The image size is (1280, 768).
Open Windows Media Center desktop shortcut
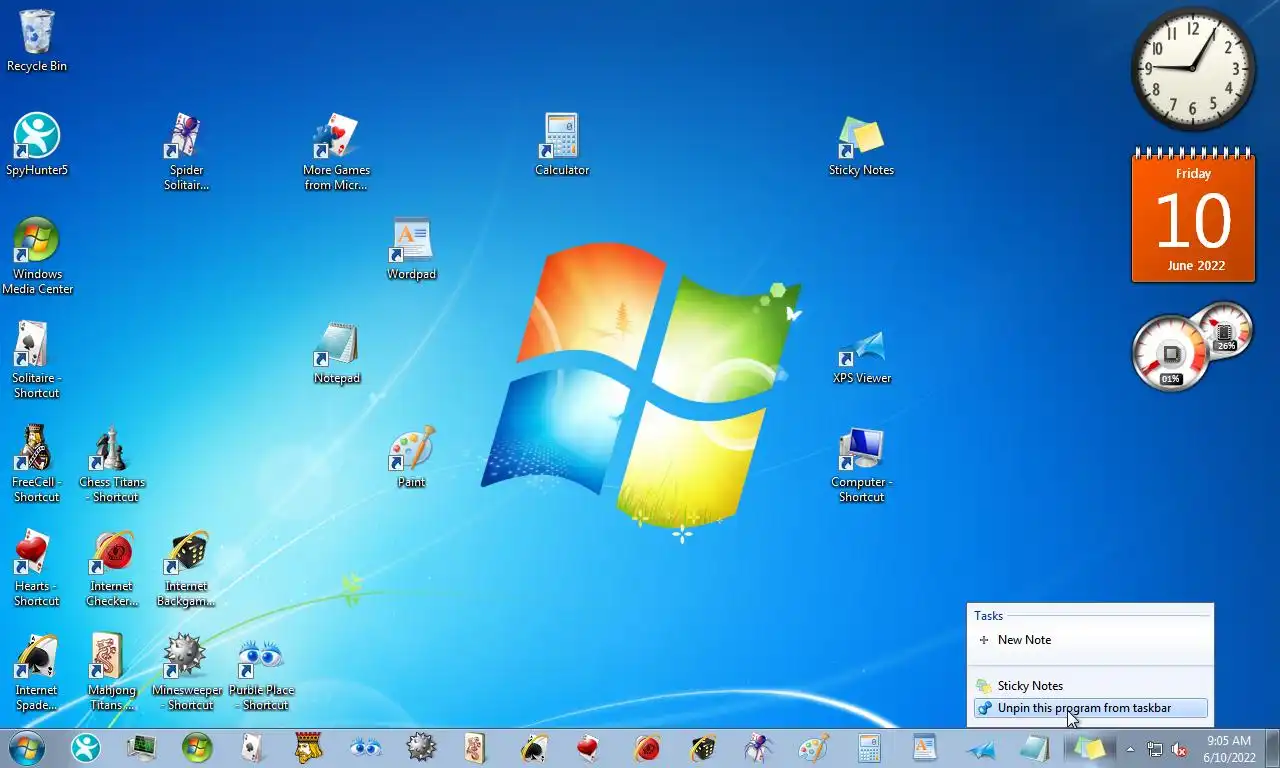[37, 255]
